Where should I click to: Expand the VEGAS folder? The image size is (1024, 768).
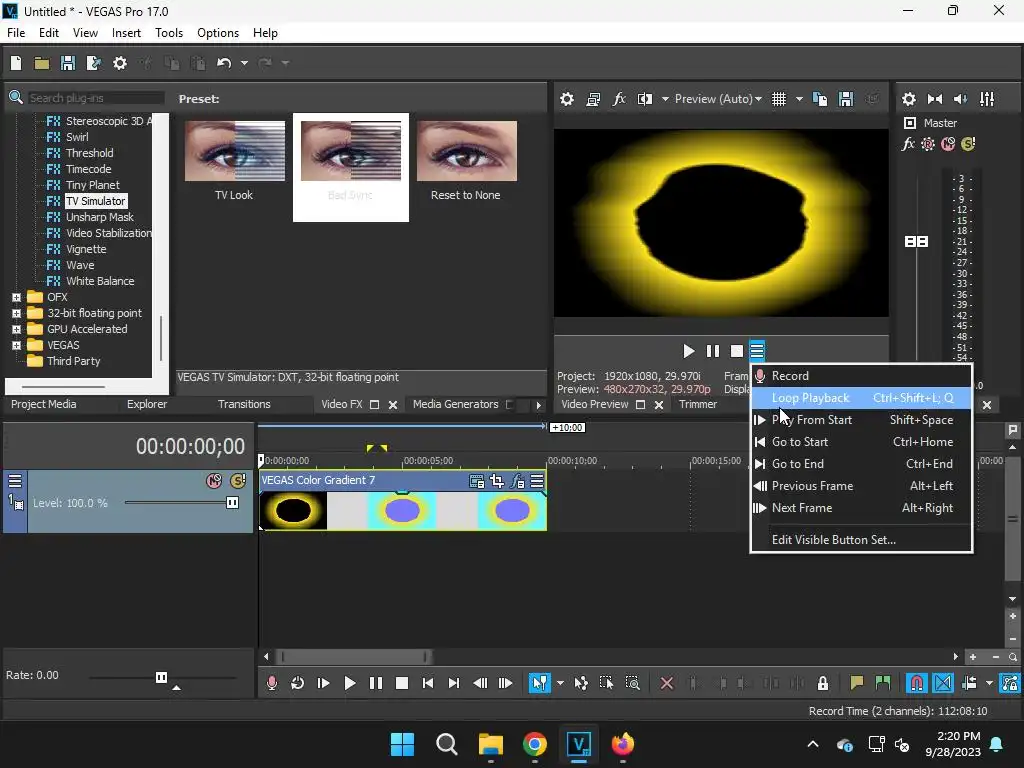pos(16,345)
